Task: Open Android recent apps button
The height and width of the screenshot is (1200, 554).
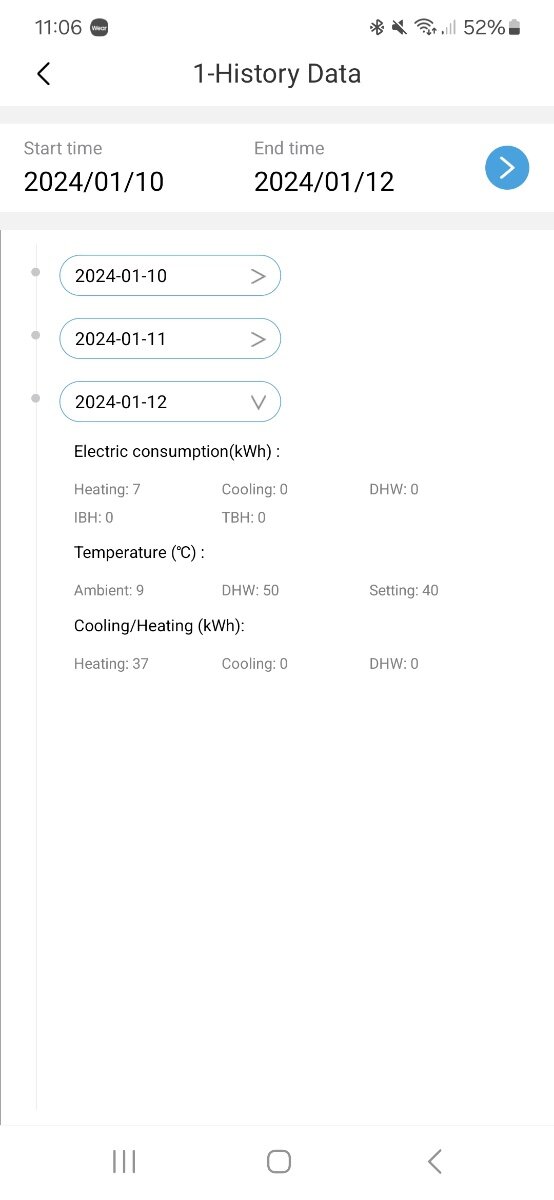Action: pyautogui.click(x=124, y=1161)
